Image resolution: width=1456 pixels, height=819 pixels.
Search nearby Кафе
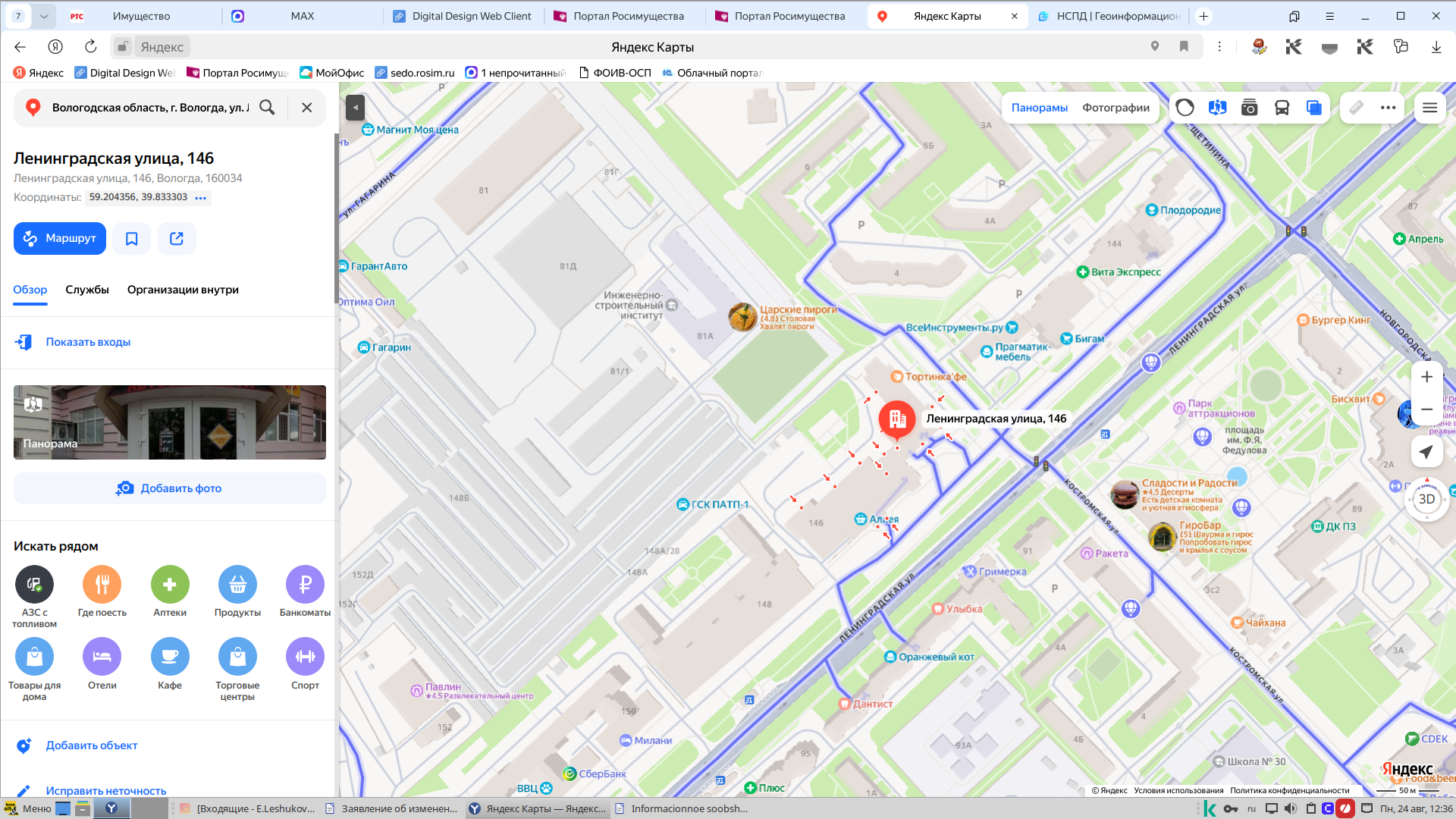pyautogui.click(x=170, y=664)
